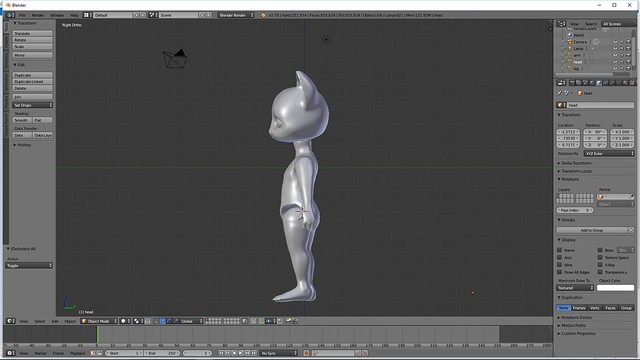Click the red auto keyframe record button
This screenshot has height=360, width=640.
(306, 353)
